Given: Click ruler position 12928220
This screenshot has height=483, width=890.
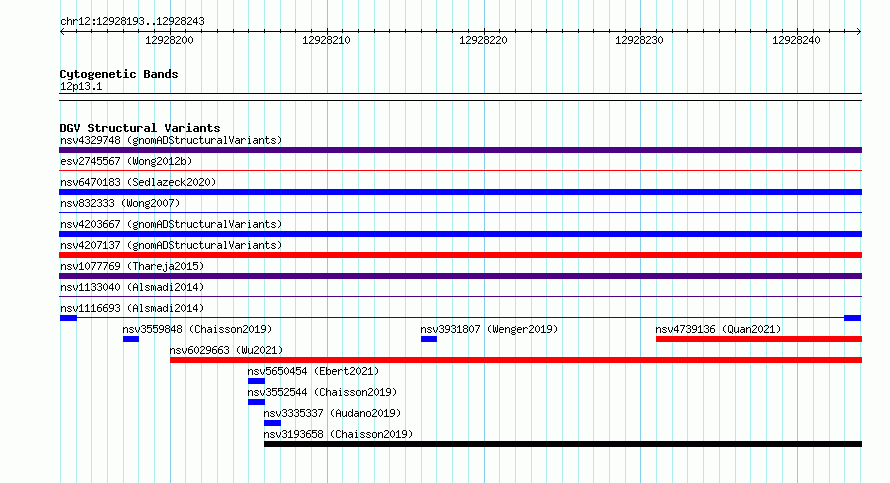Looking at the screenshot, I should [x=483, y=40].
